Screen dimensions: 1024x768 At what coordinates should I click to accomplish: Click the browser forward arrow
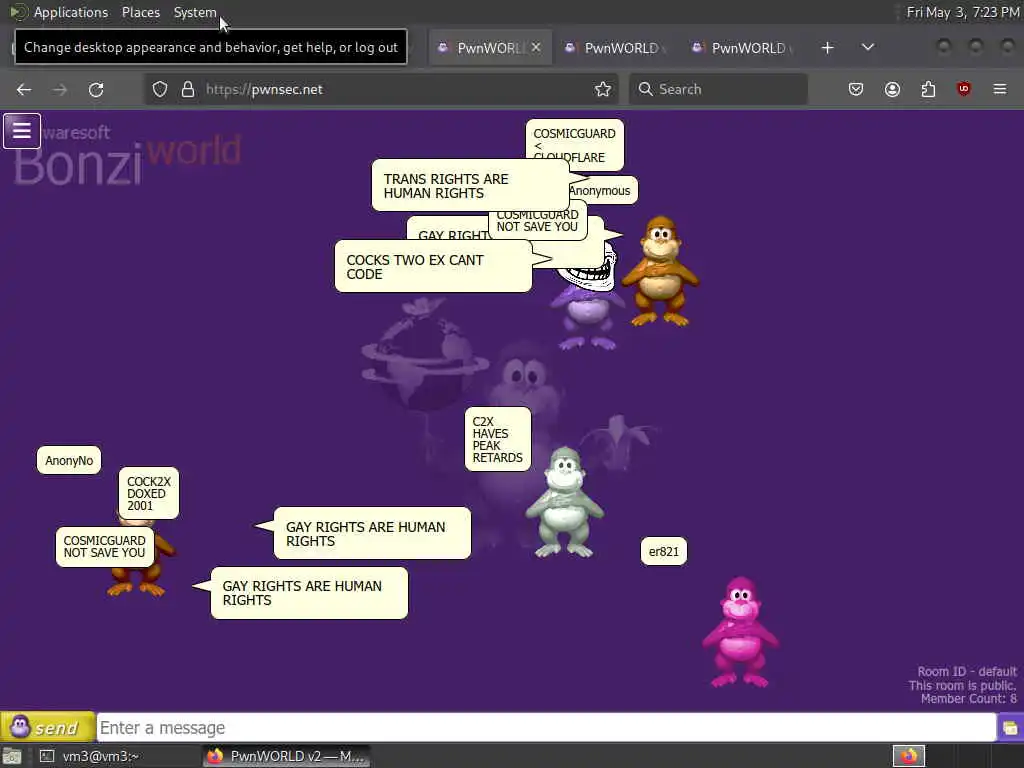[x=60, y=89]
